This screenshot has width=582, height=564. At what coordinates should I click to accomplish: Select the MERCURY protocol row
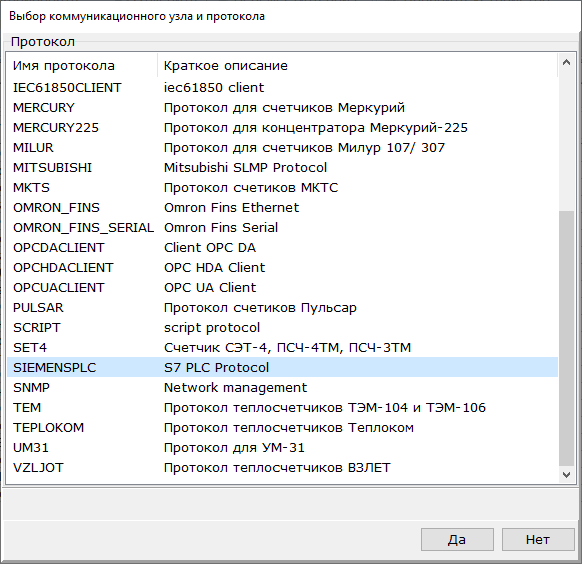click(282, 108)
